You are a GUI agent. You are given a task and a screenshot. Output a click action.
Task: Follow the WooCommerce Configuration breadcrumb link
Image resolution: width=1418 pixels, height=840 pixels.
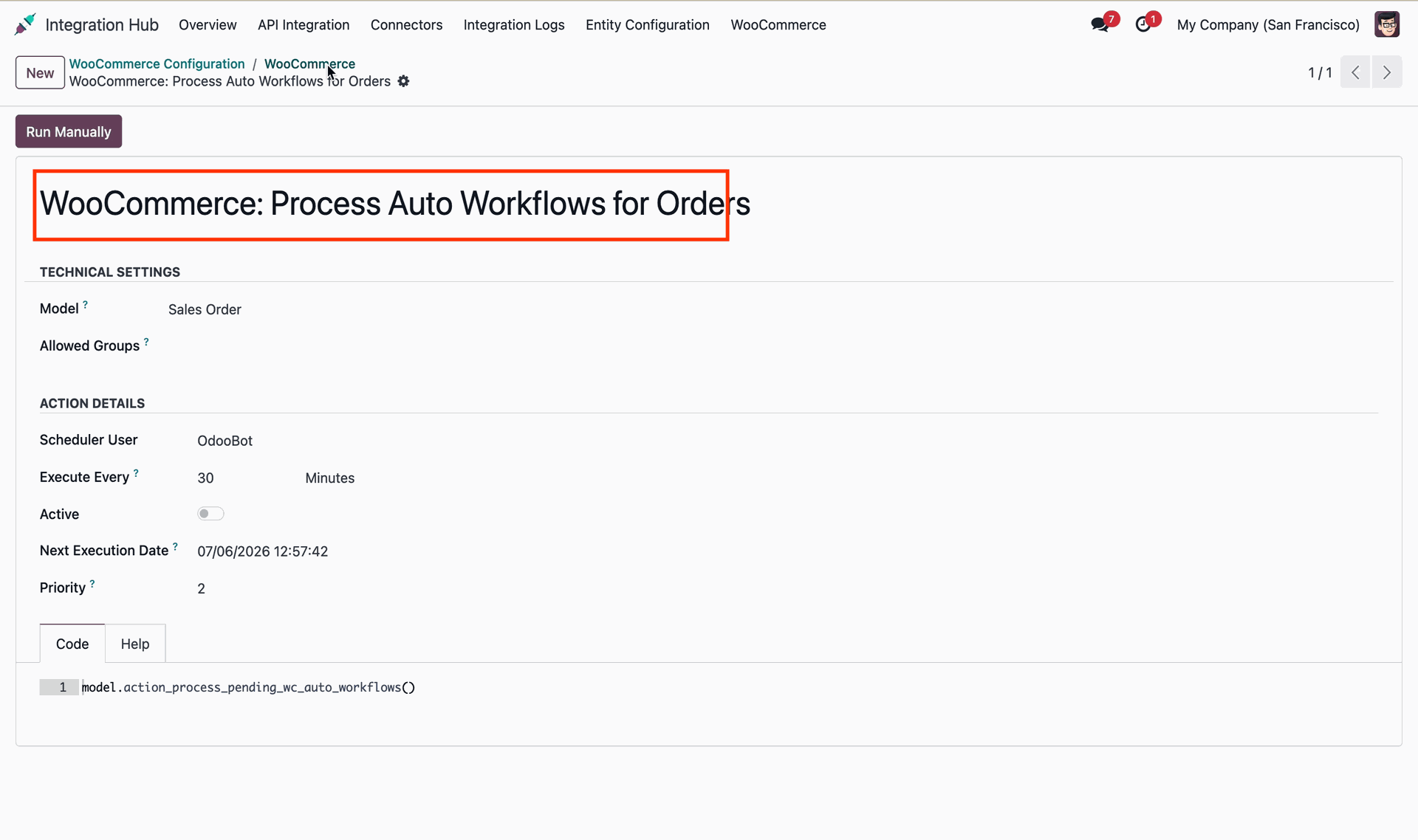point(157,63)
